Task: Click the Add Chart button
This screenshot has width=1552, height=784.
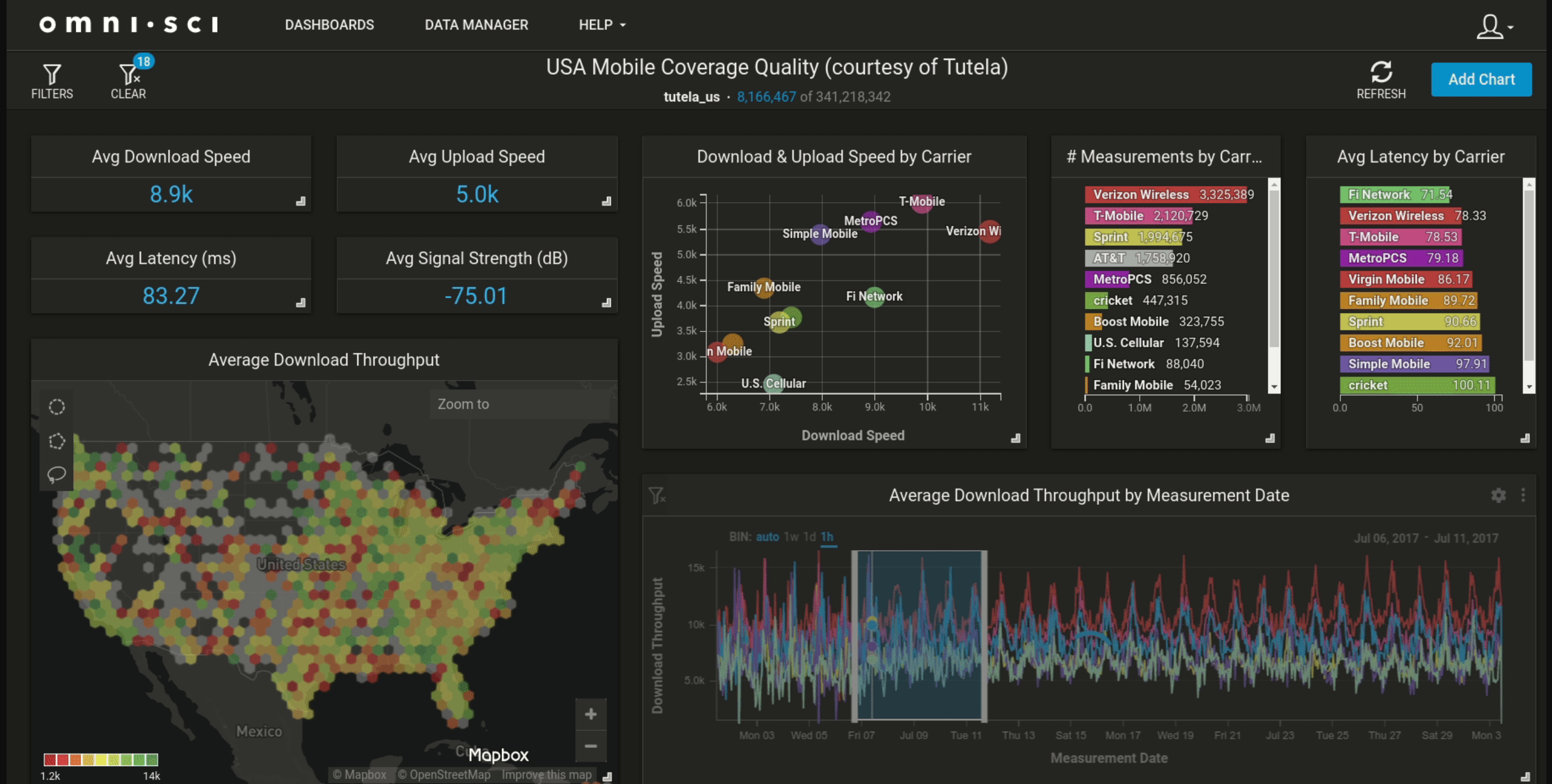Action: click(1481, 80)
